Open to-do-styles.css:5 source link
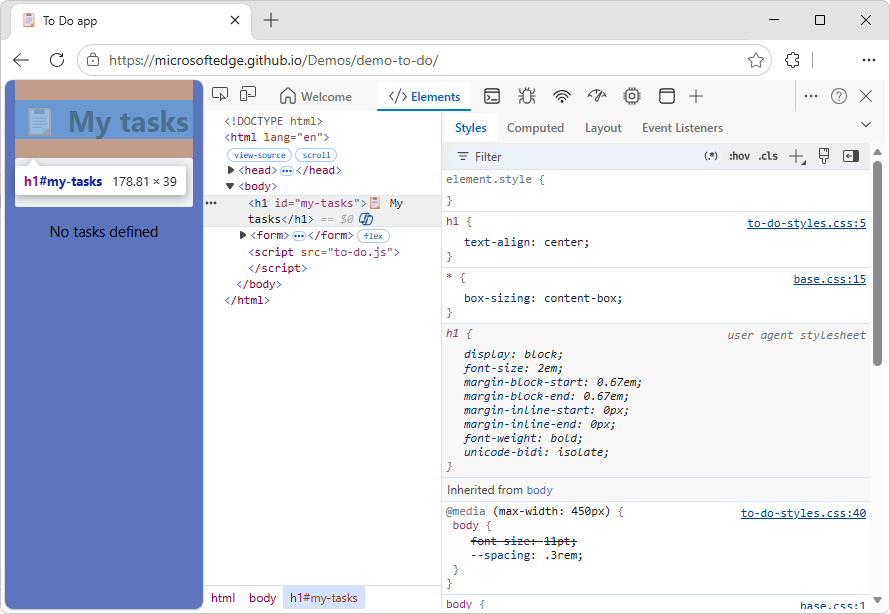The height and width of the screenshot is (614, 890). coord(806,223)
